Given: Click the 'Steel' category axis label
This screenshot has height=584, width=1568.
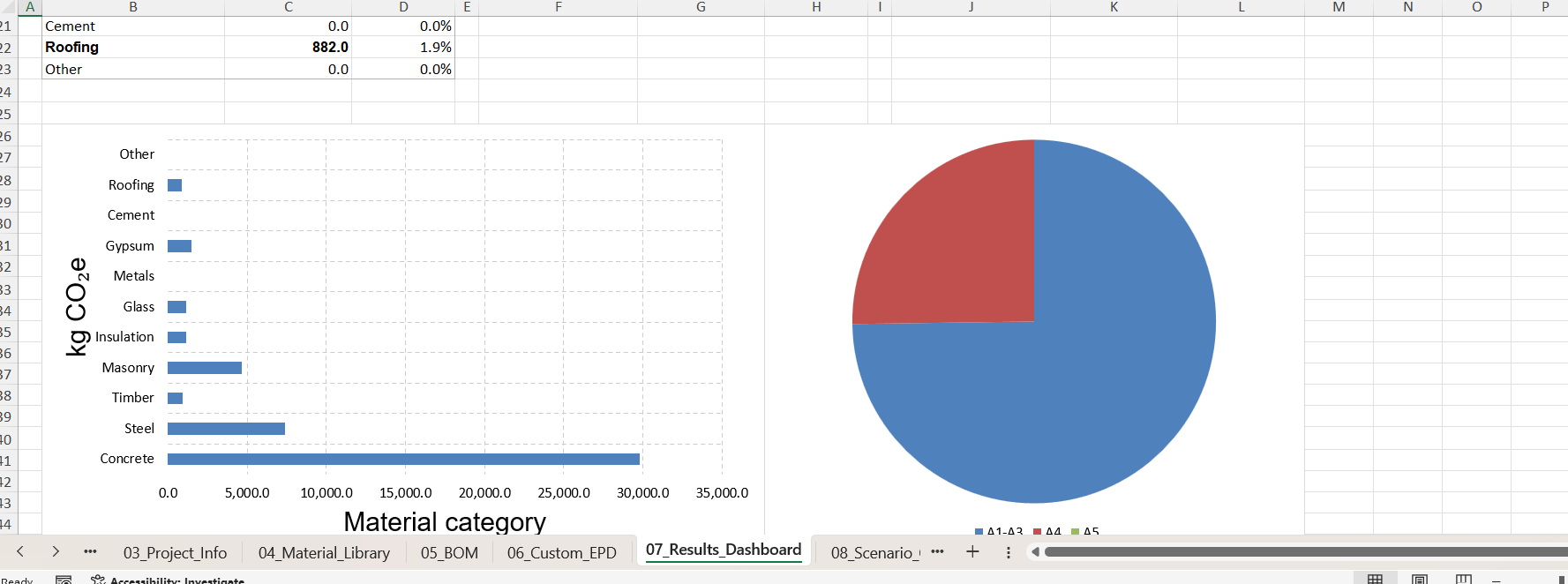Looking at the screenshot, I should click(139, 429).
